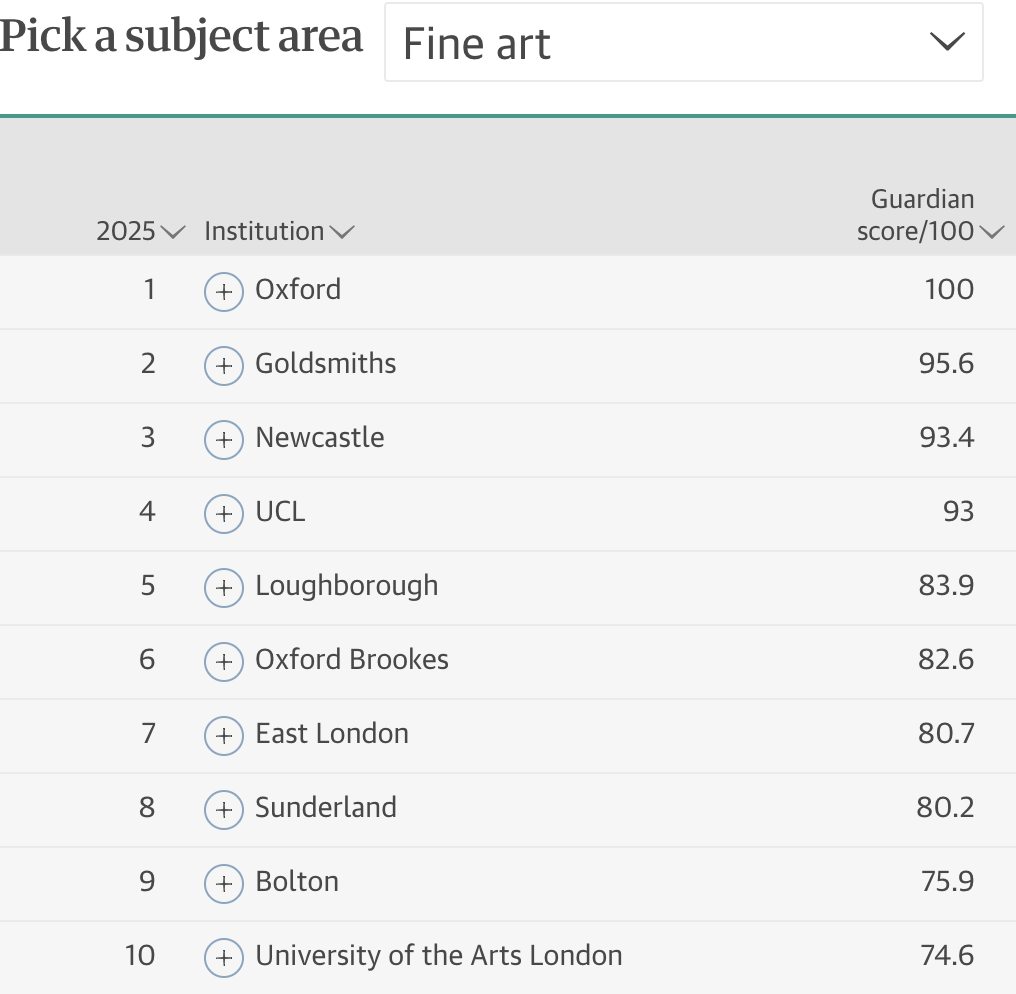Image resolution: width=1016 pixels, height=994 pixels.
Task: Open Sunderland details plus icon
Action: (x=224, y=809)
